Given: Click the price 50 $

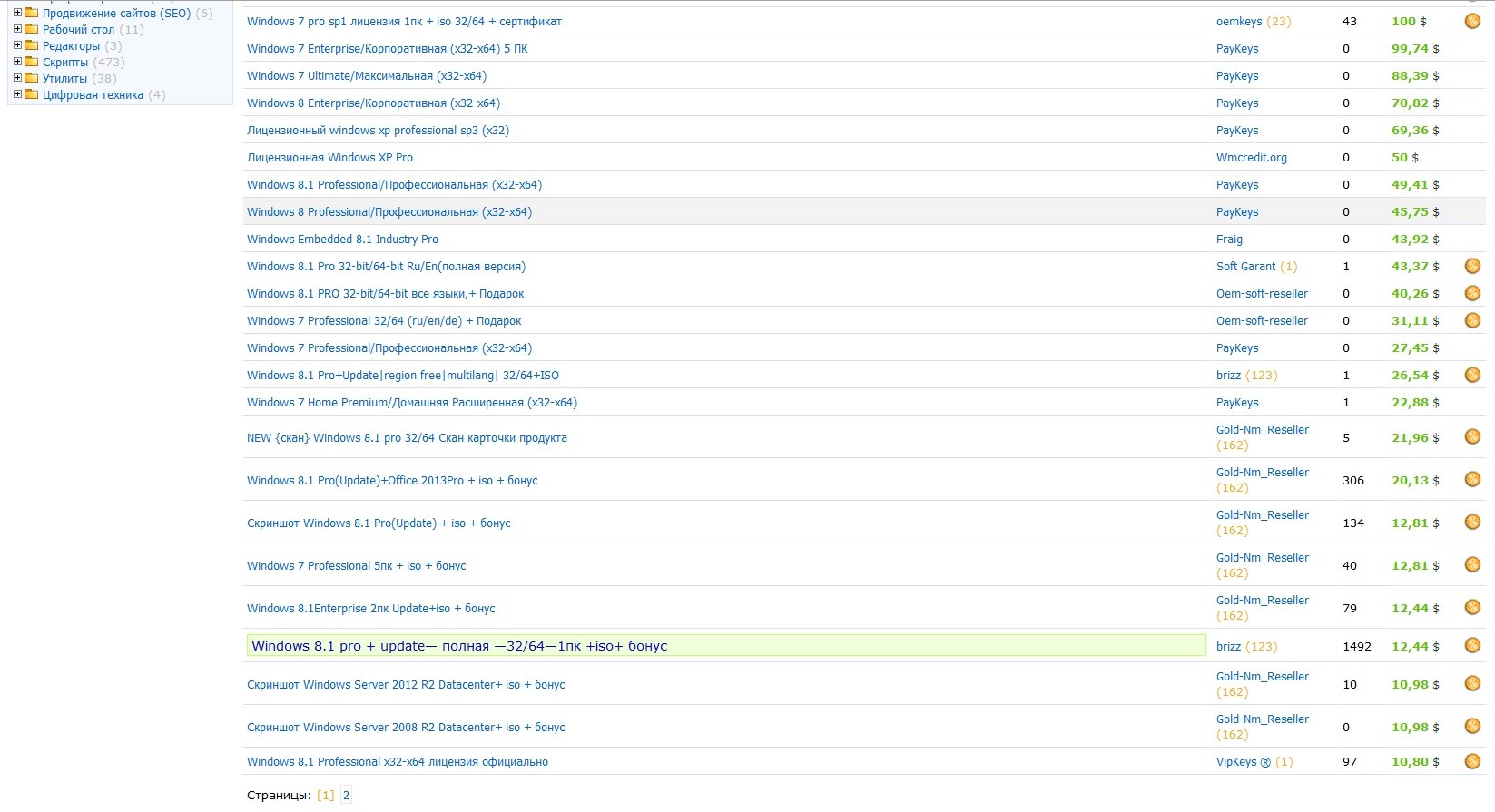Looking at the screenshot, I should tap(1405, 157).
